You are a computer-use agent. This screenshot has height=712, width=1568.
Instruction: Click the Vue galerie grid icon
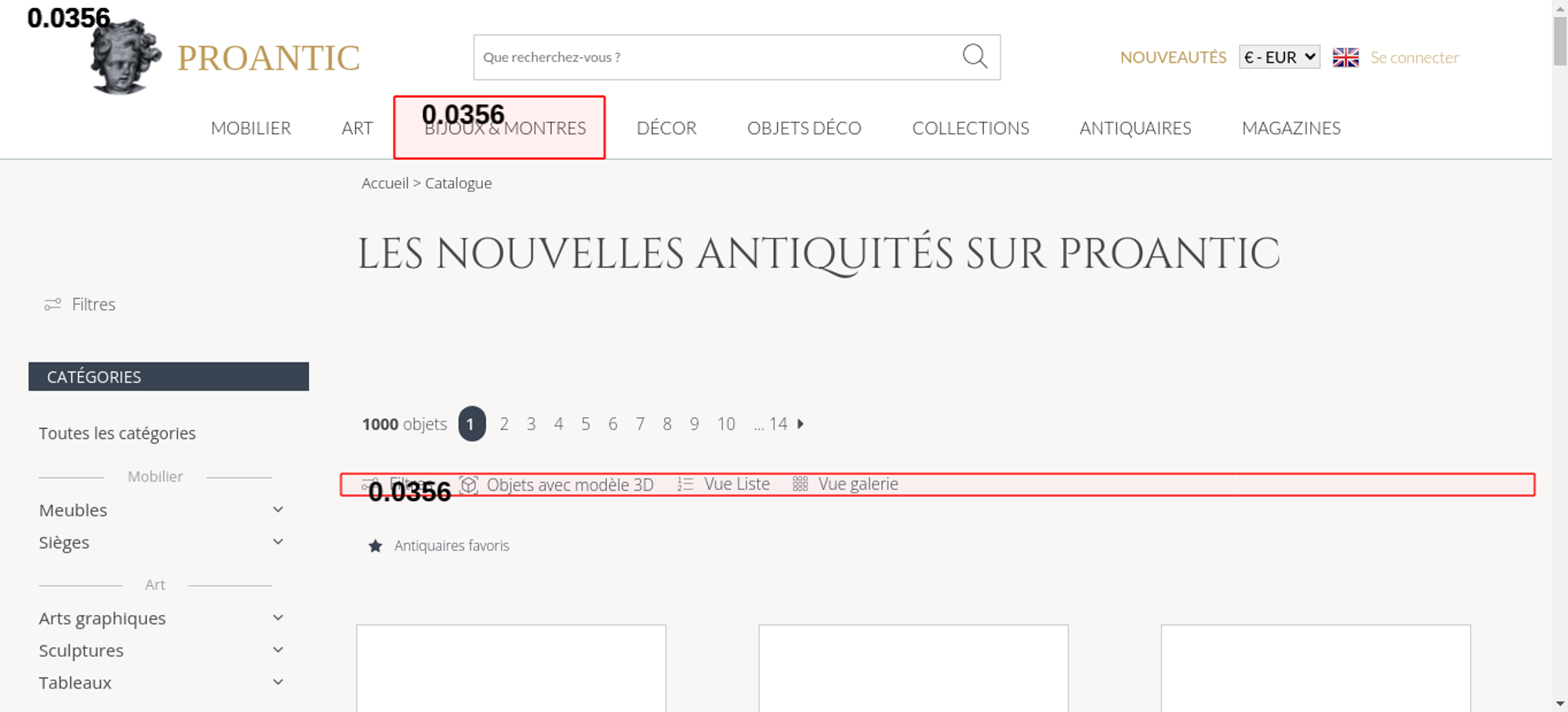pyautogui.click(x=800, y=485)
